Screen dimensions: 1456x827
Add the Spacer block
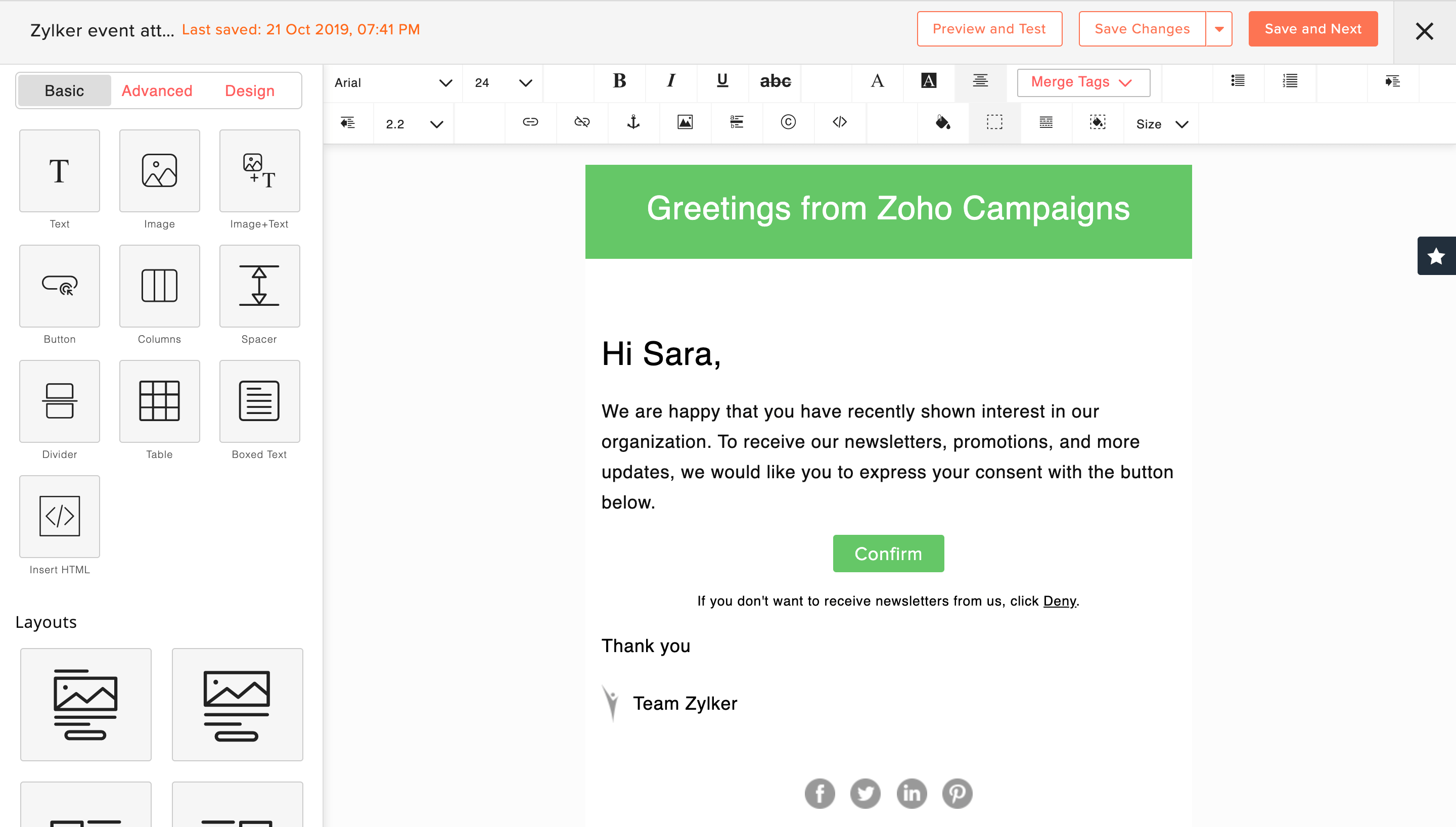pos(259,286)
